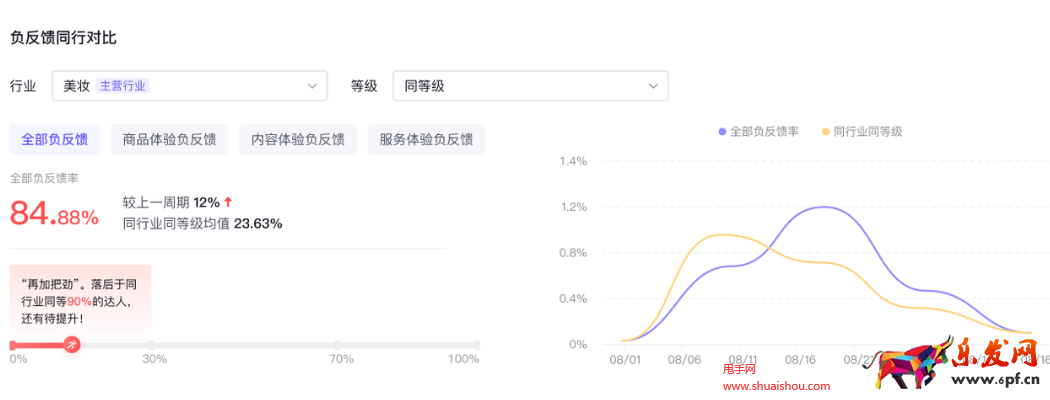
Task: Click the 再加把劲 tip card
Action: pos(80,302)
